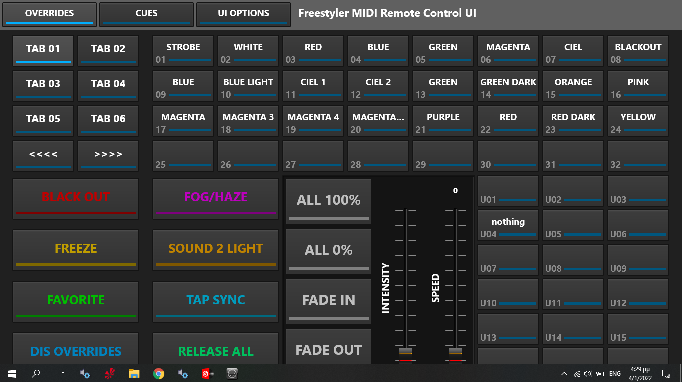Image resolution: width=682 pixels, height=382 pixels.
Task: Select TAB 04 button page
Action: pyautogui.click(x=108, y=85)
